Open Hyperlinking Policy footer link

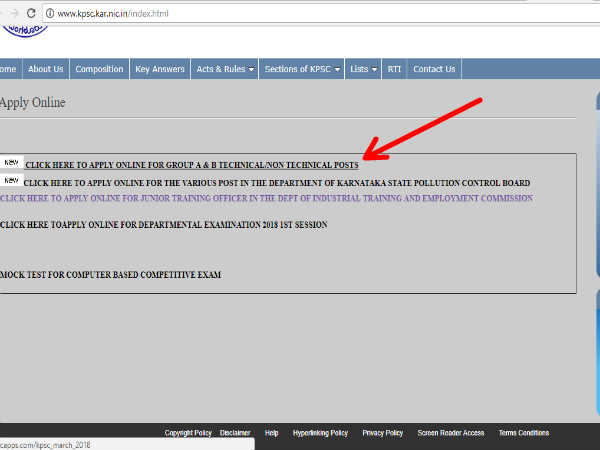[x=320, y=433]
